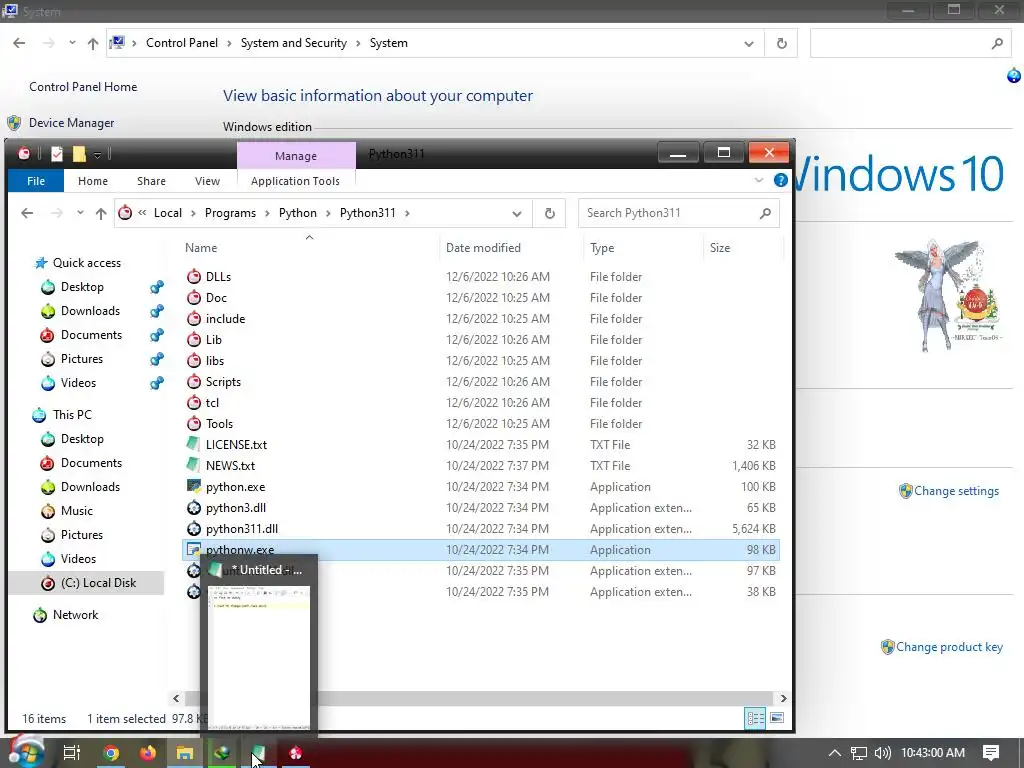This screenshot has width=1024, height=768.
Task: Click the Properties quick access toolbar icon
Action: pos(57,154)
